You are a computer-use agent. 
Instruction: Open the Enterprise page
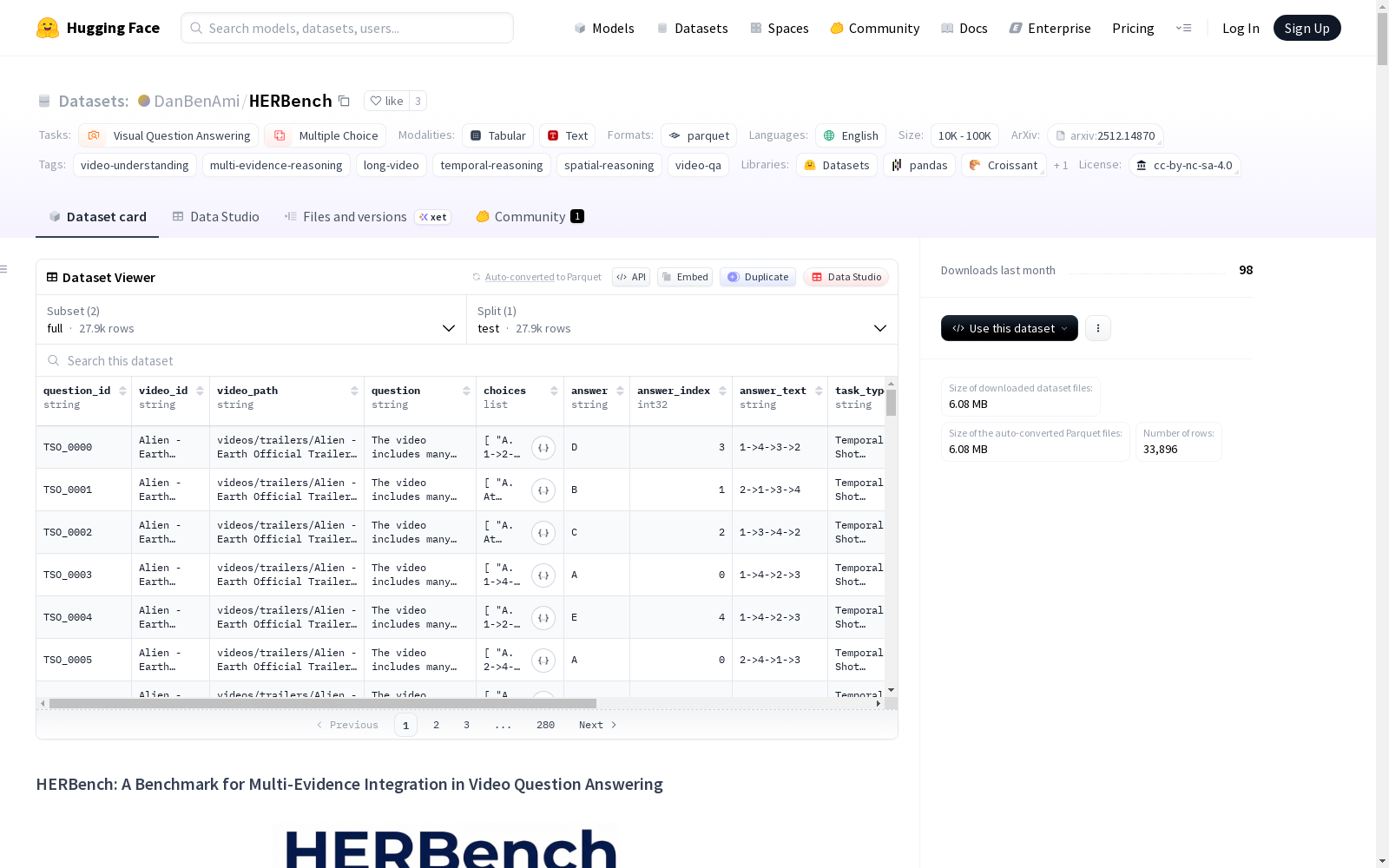click(x=1050, y=28)
